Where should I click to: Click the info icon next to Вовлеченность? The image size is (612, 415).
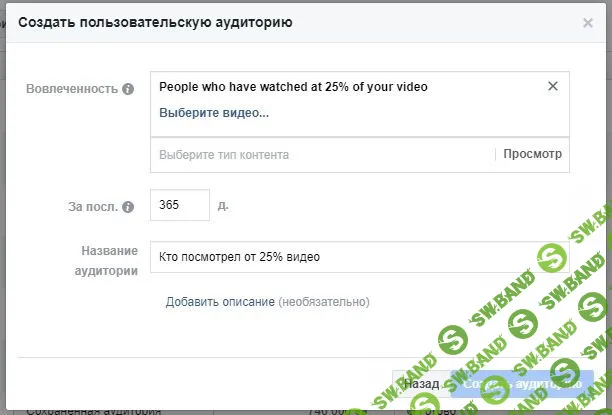128,89
